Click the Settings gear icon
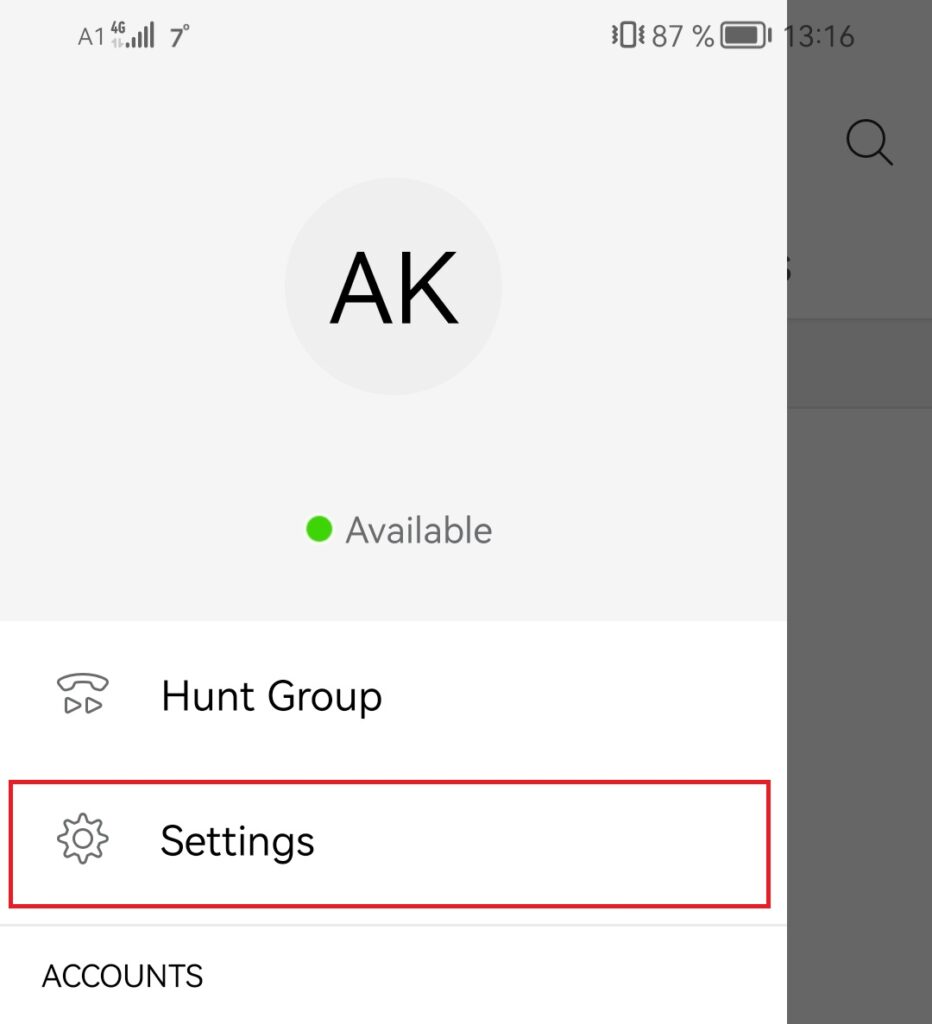The image size is (932, 1024). pos(82,840)
